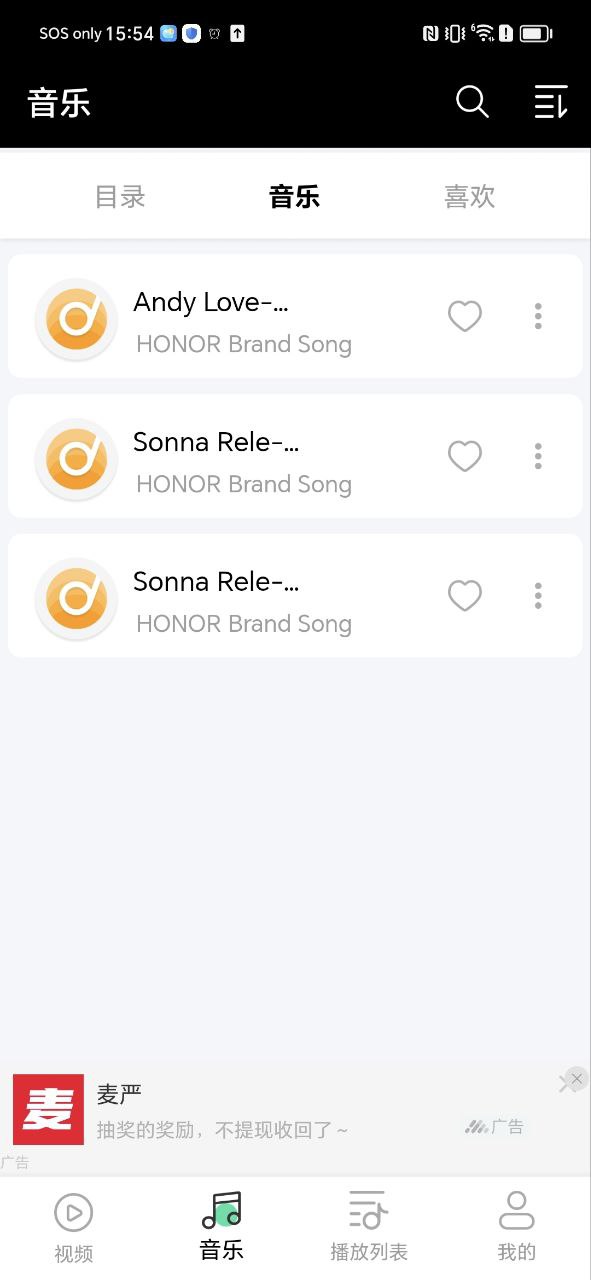The height and width of the screenshot is (1280, 591).
Task: Go to 视频 video section
Action: tap(73, 1228)
